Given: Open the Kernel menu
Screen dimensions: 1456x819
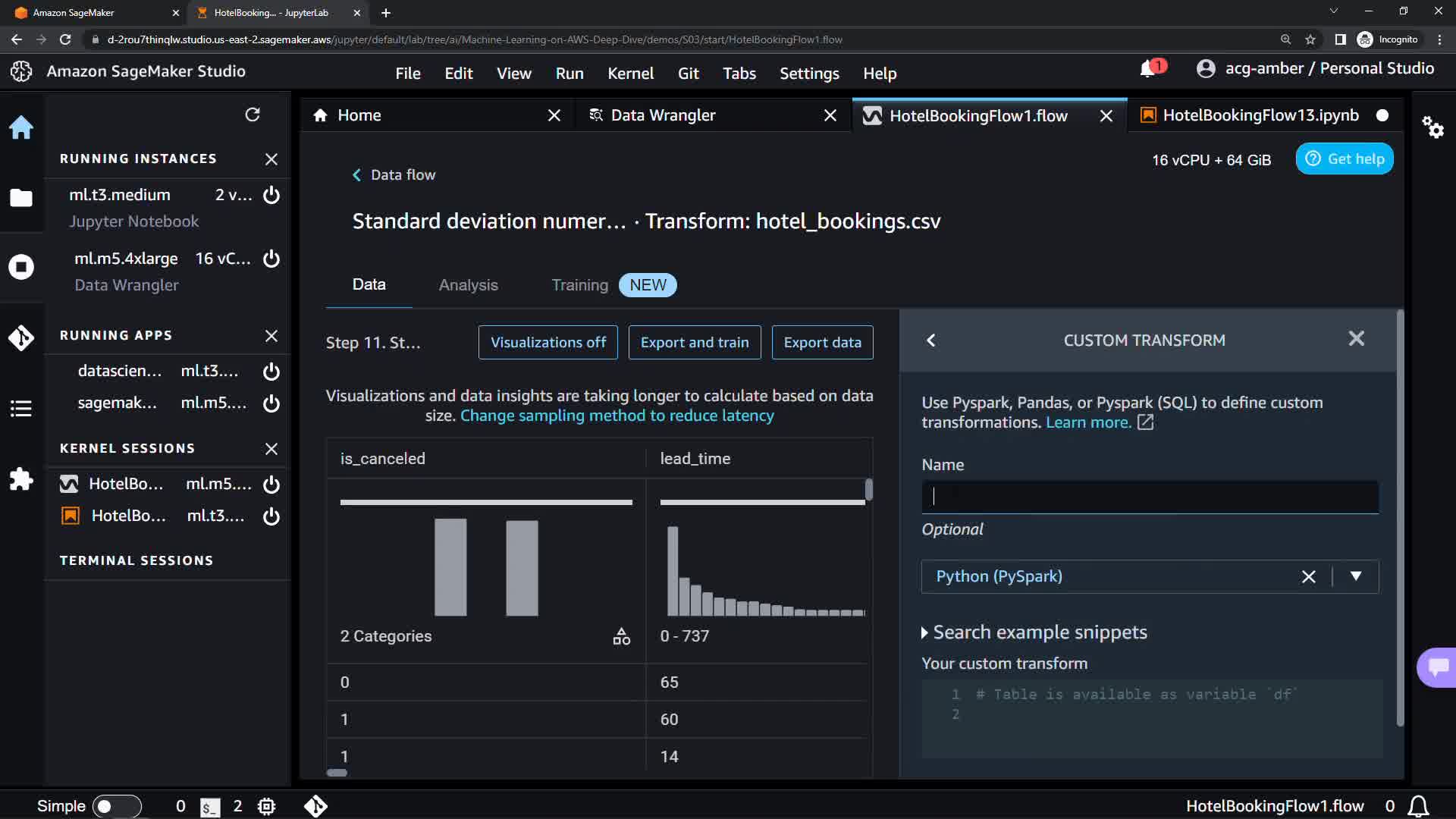Looking at the screenshot, I should [629, 74].
